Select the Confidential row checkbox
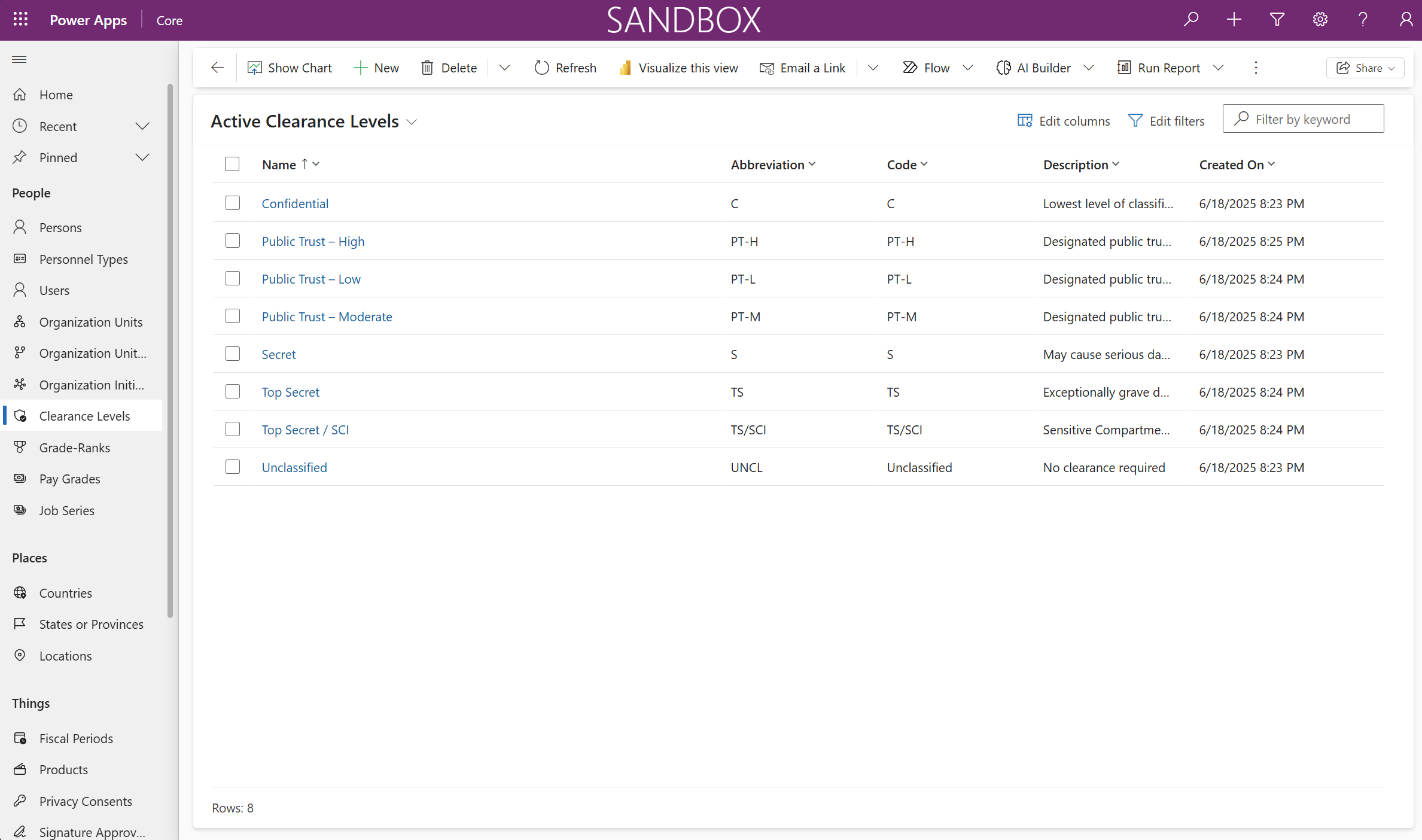1422x840 pixels. [233, 203]
